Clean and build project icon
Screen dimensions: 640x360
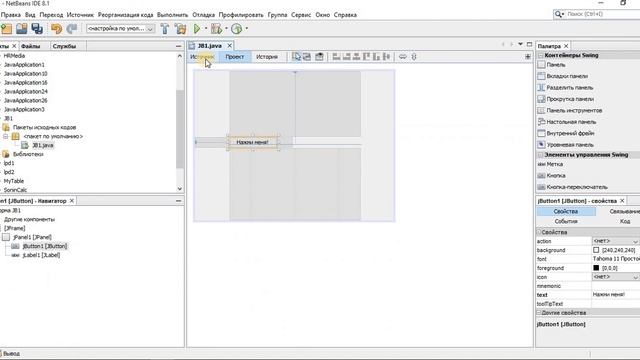pyautogui.click(x=180, y=29)
